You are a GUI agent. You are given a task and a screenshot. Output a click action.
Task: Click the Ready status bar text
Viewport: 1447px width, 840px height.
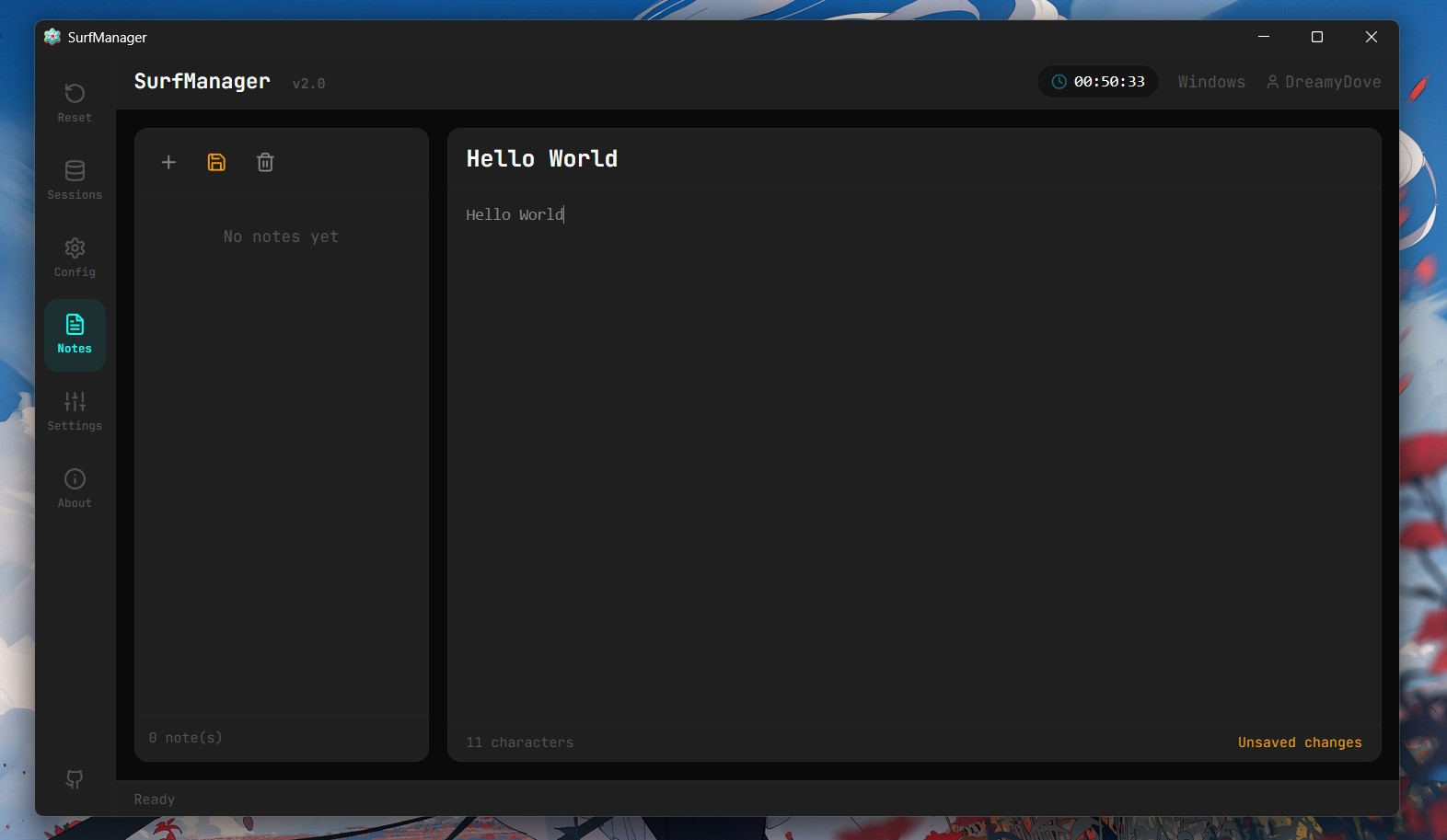[x=155, y=800]
